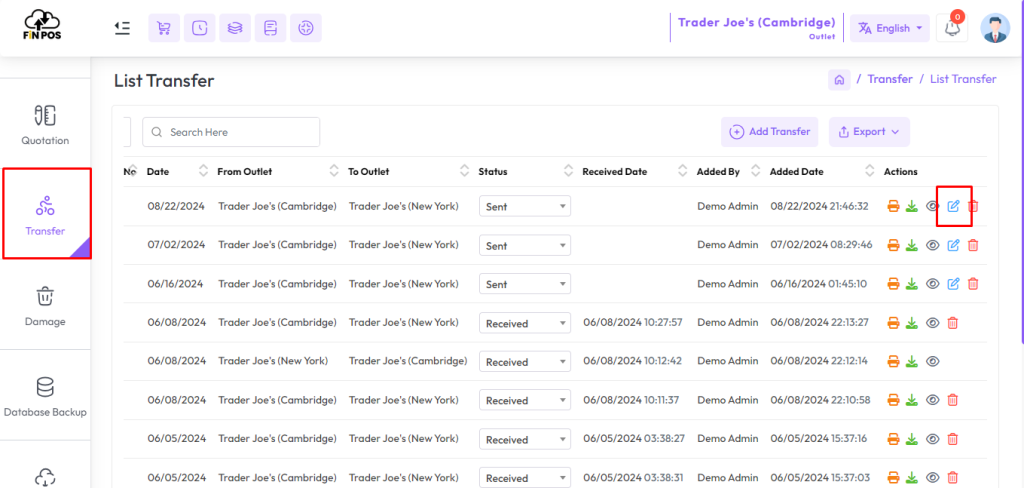Print the 08/22/2024 transfer
This screenshot has width=1024, height=488.
893,206
